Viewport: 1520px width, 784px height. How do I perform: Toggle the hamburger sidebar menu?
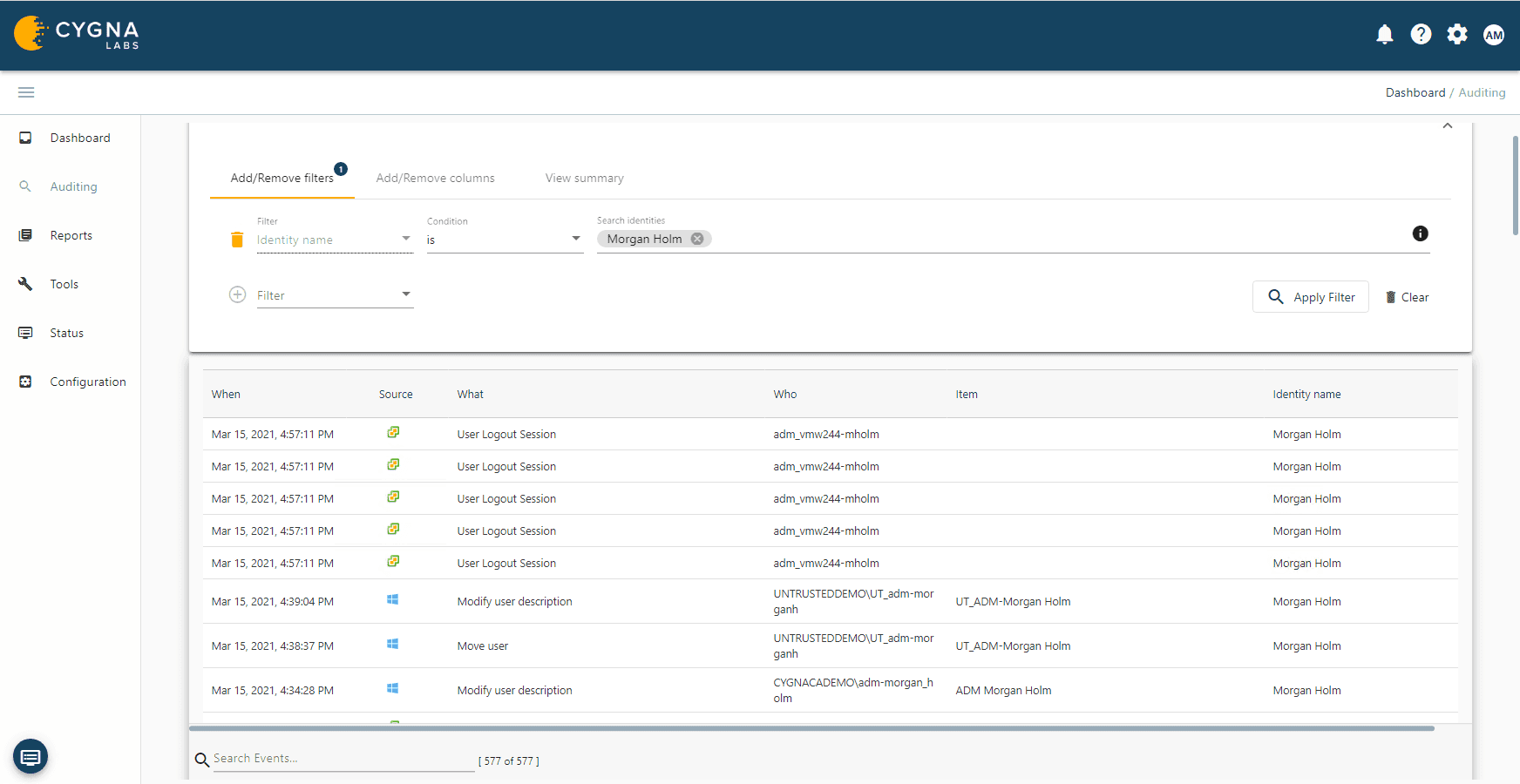pos(26,92)
